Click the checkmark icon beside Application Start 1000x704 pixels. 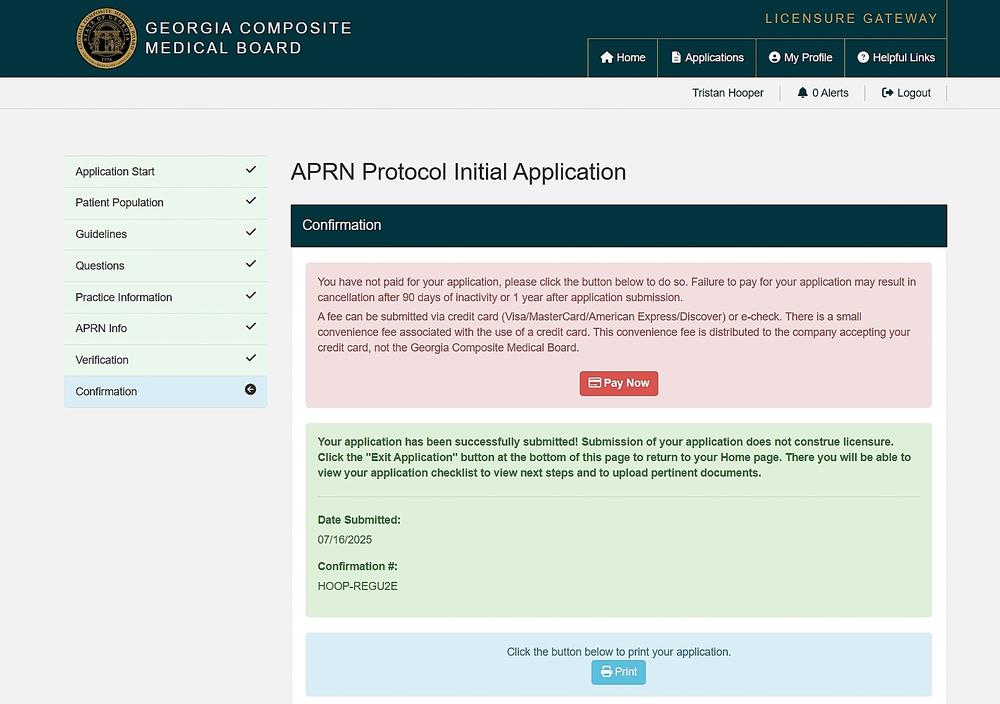(251, 171)
